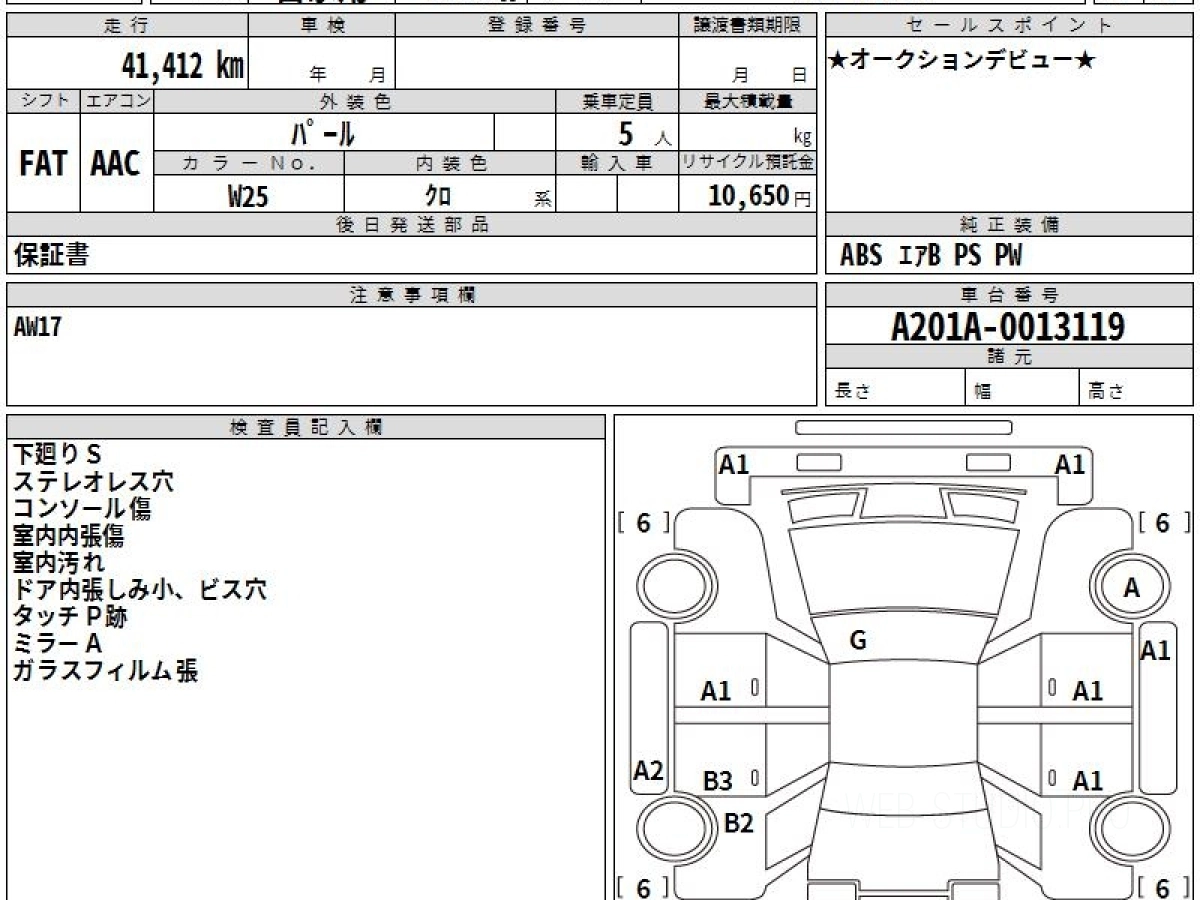
Task: Click the wheel circle marked A
Action: point(1130,589)
